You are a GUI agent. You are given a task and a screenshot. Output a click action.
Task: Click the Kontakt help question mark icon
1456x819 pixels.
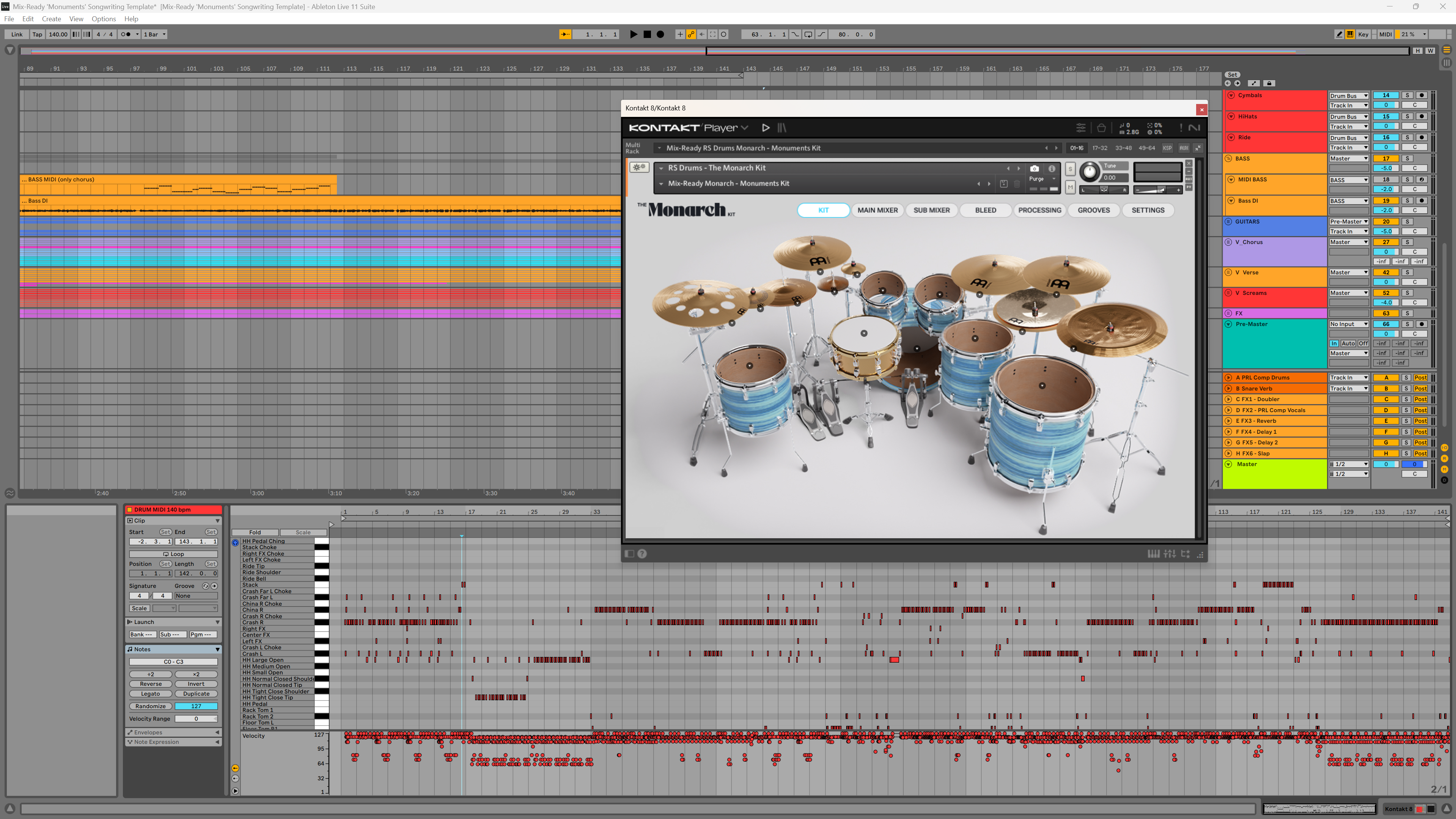point(642,554)
